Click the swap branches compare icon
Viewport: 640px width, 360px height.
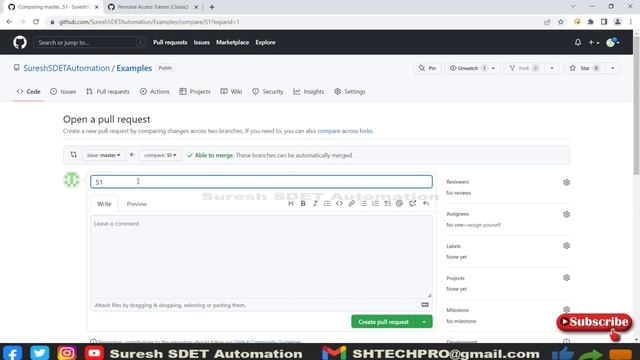pos(73,155)
